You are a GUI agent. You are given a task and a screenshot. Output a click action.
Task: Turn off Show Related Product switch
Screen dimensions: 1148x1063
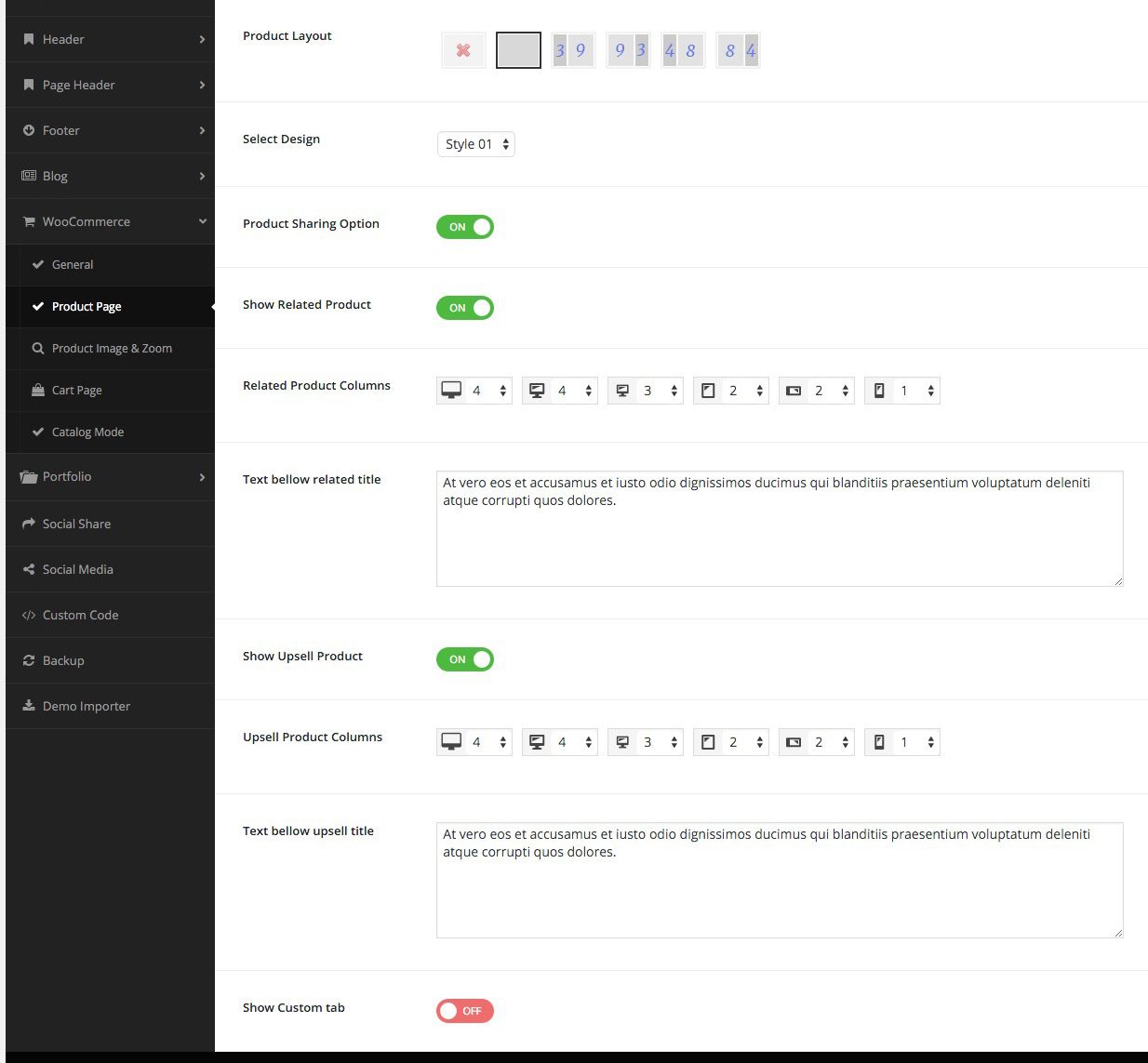tap(465, 308)
